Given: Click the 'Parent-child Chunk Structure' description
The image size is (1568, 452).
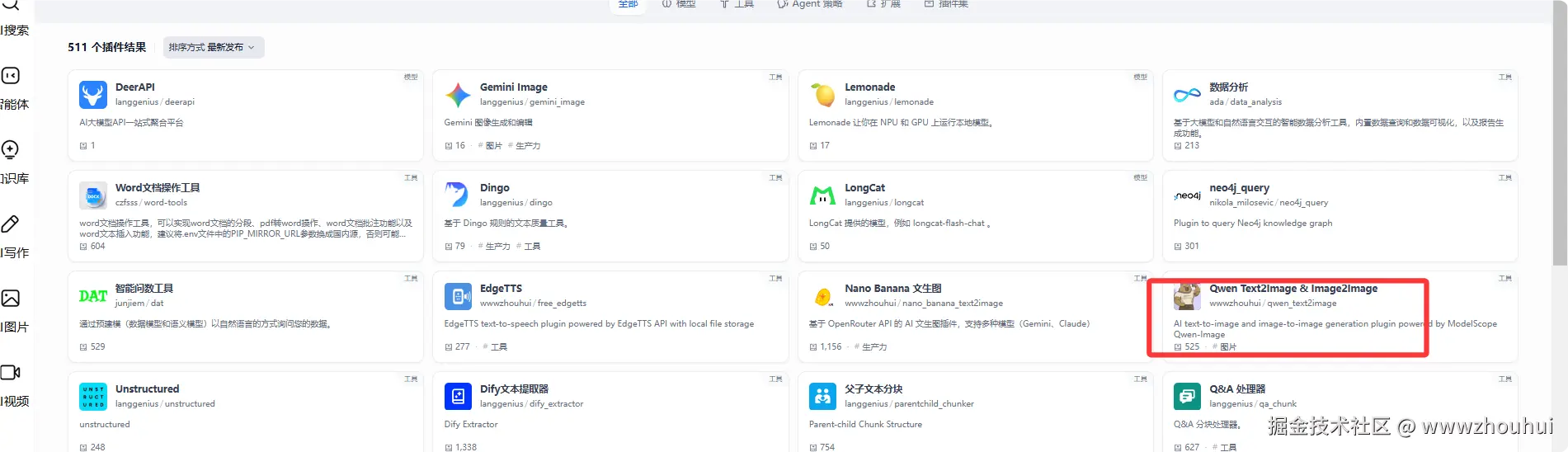Looking at the screenshot, I should pyautogui.click(x=865, y=425).
